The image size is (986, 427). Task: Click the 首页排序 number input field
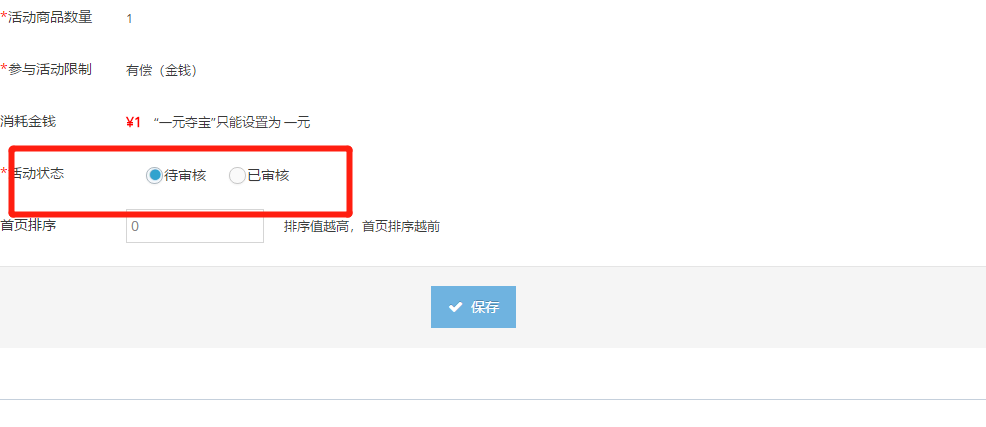195,226
